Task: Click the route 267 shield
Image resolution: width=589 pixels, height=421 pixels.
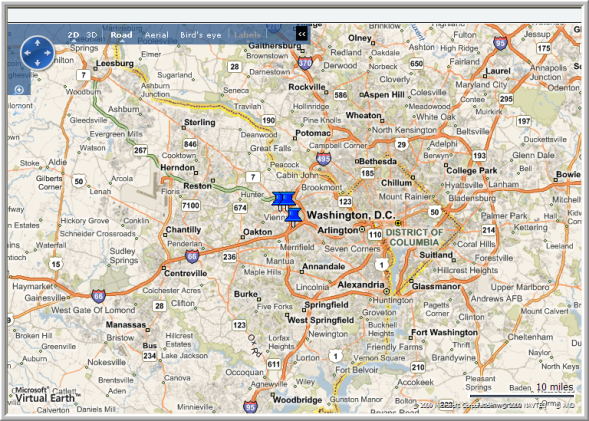Action: point(140,150)
